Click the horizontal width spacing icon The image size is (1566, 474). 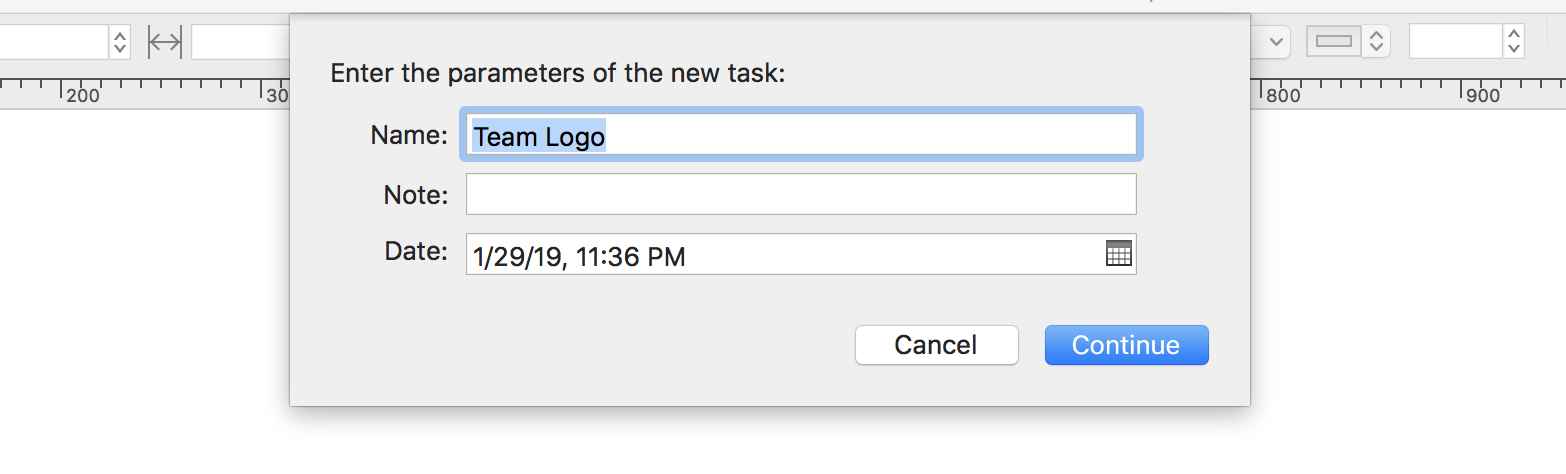coord(164,42)
